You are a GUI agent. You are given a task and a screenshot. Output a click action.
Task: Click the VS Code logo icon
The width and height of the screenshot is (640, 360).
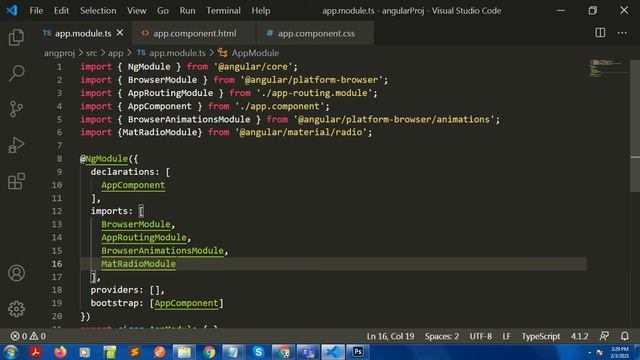[12, 10]
